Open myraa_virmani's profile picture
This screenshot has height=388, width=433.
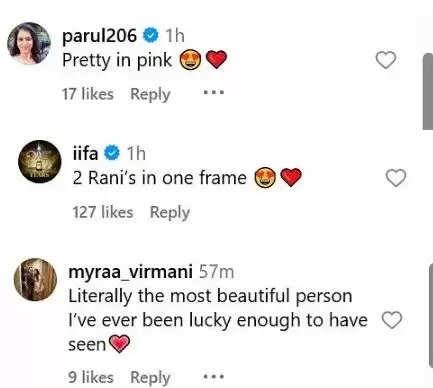coord(35,279)
